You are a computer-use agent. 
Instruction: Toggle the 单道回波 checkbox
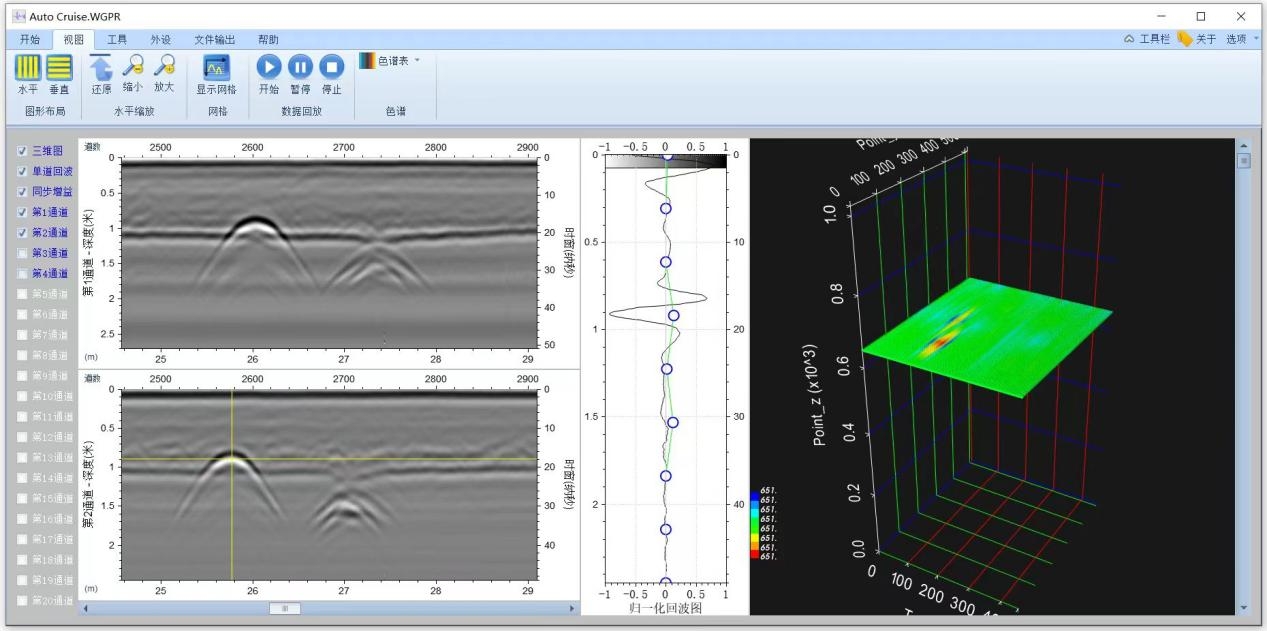click(x=22, y=171)
